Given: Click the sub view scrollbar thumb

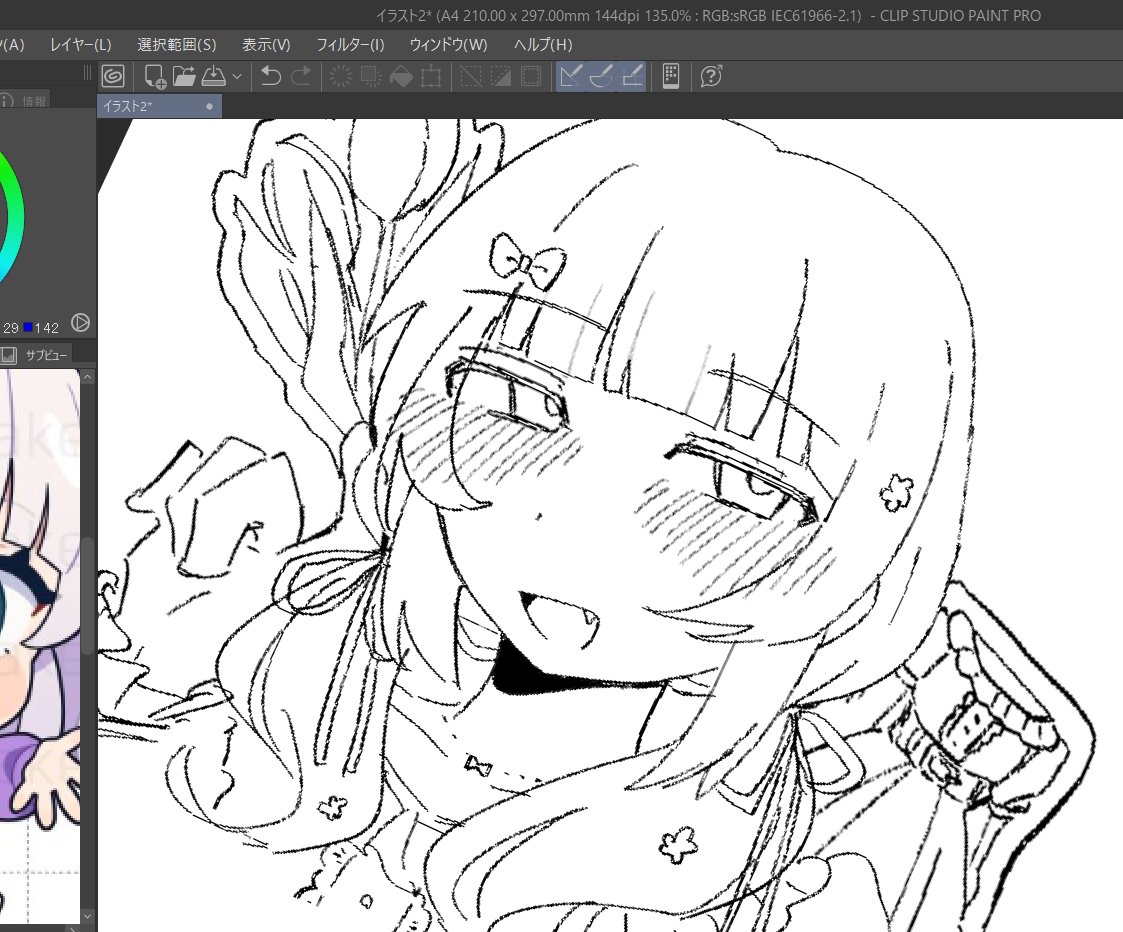Looking at the screenshot, I should [x=87, y=595].
